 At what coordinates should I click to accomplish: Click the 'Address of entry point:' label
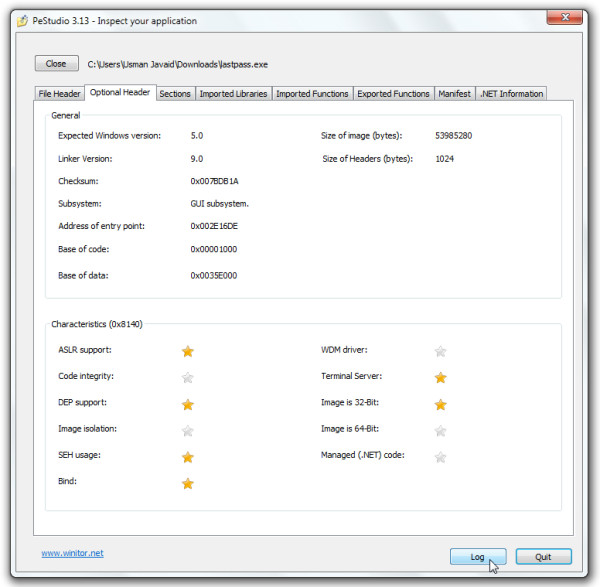pyautogui.click(x=101, y=226)
